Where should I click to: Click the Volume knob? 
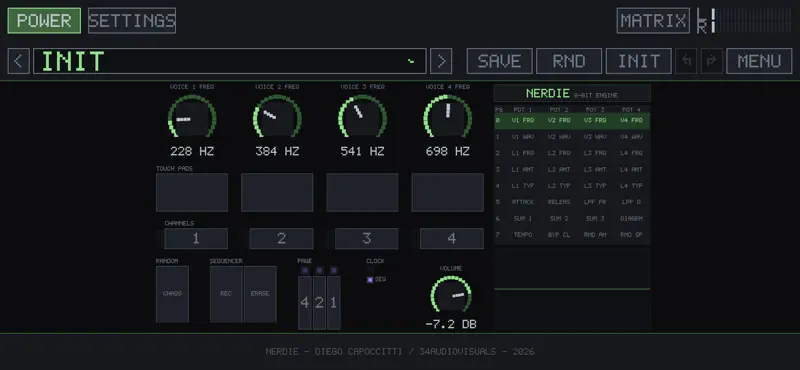(x=451, y=295)
